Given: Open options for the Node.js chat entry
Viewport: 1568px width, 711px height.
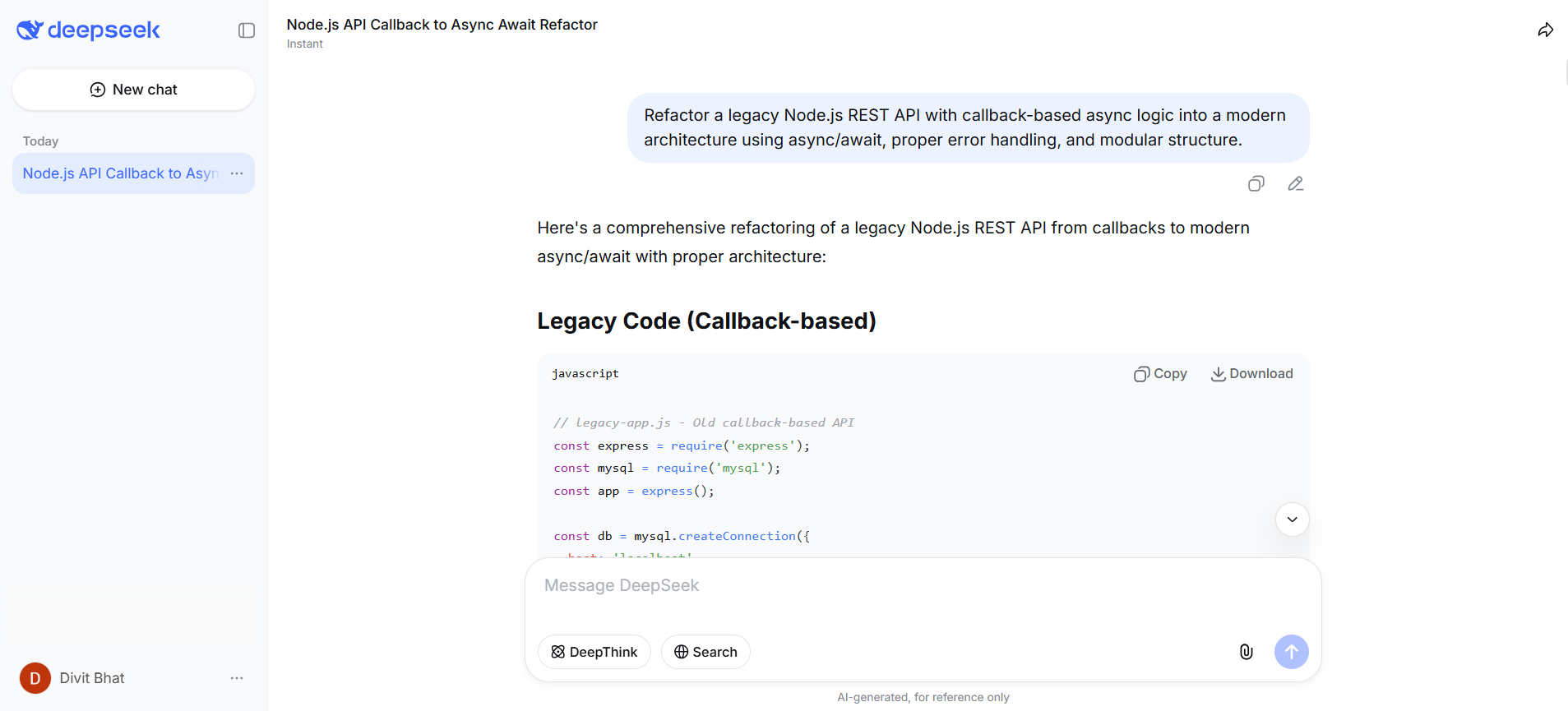Looking at the screenshot, I should click(x=237, y=173).
